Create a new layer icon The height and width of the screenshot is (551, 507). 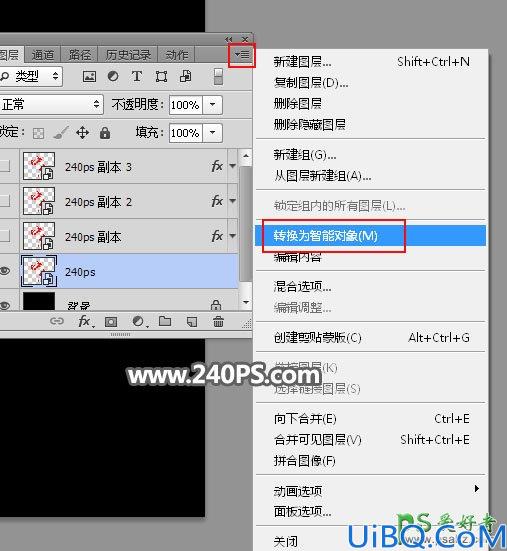tap(191, 322)
